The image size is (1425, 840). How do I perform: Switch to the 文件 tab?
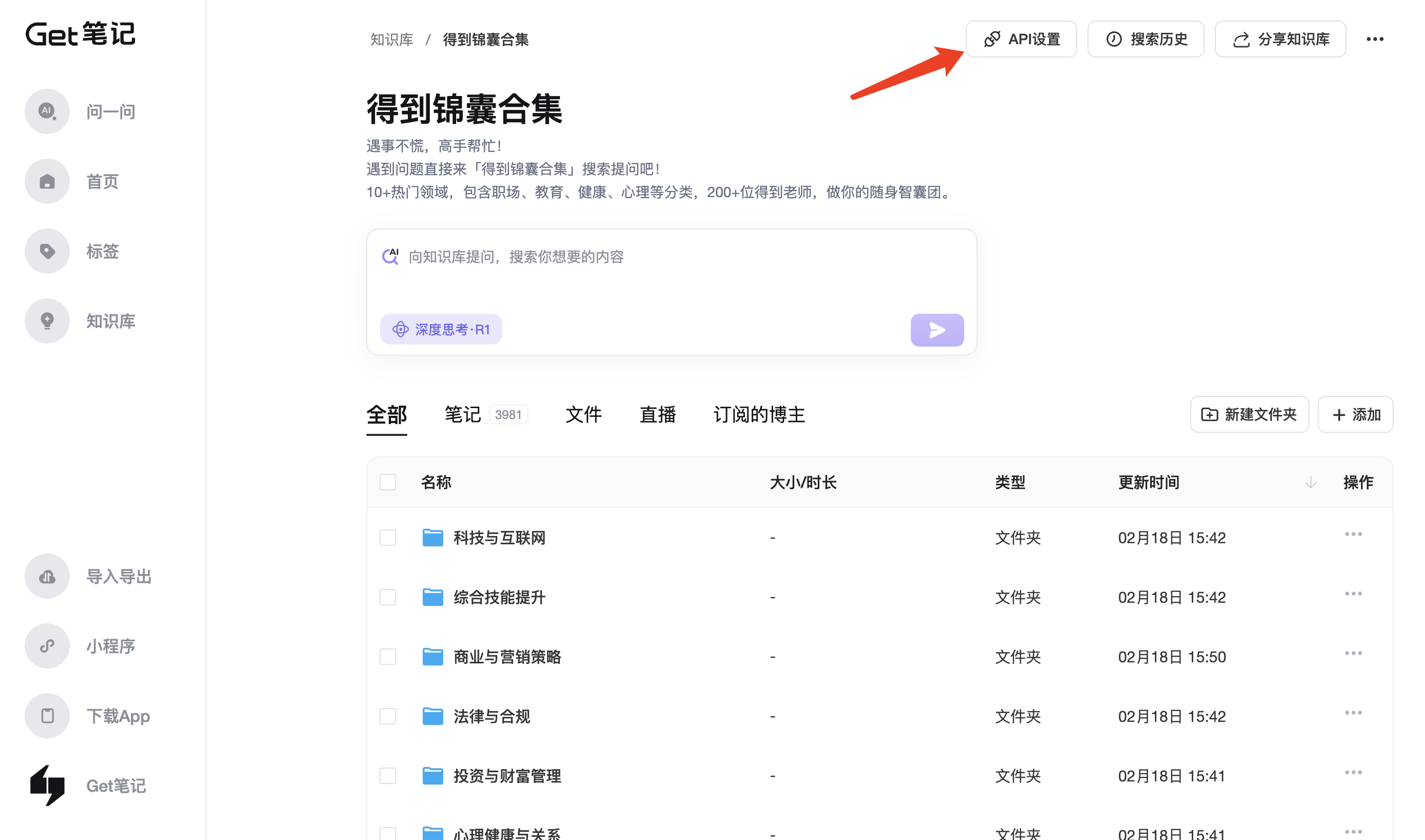[584, 415]
